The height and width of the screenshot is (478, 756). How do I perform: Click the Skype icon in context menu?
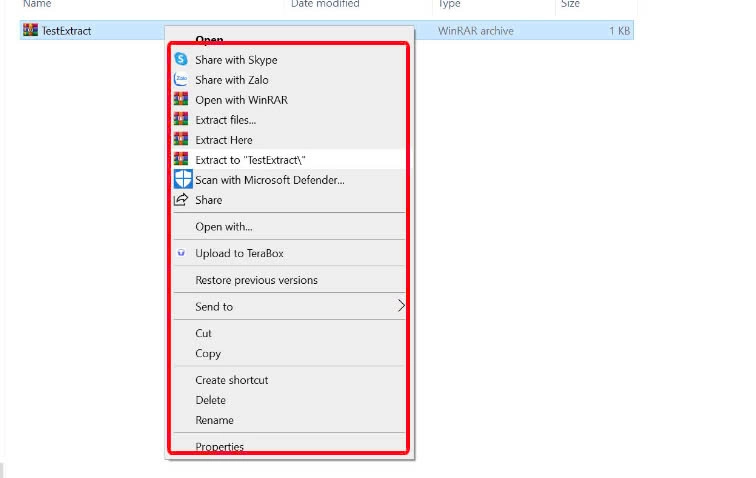(x=181, y=59)
